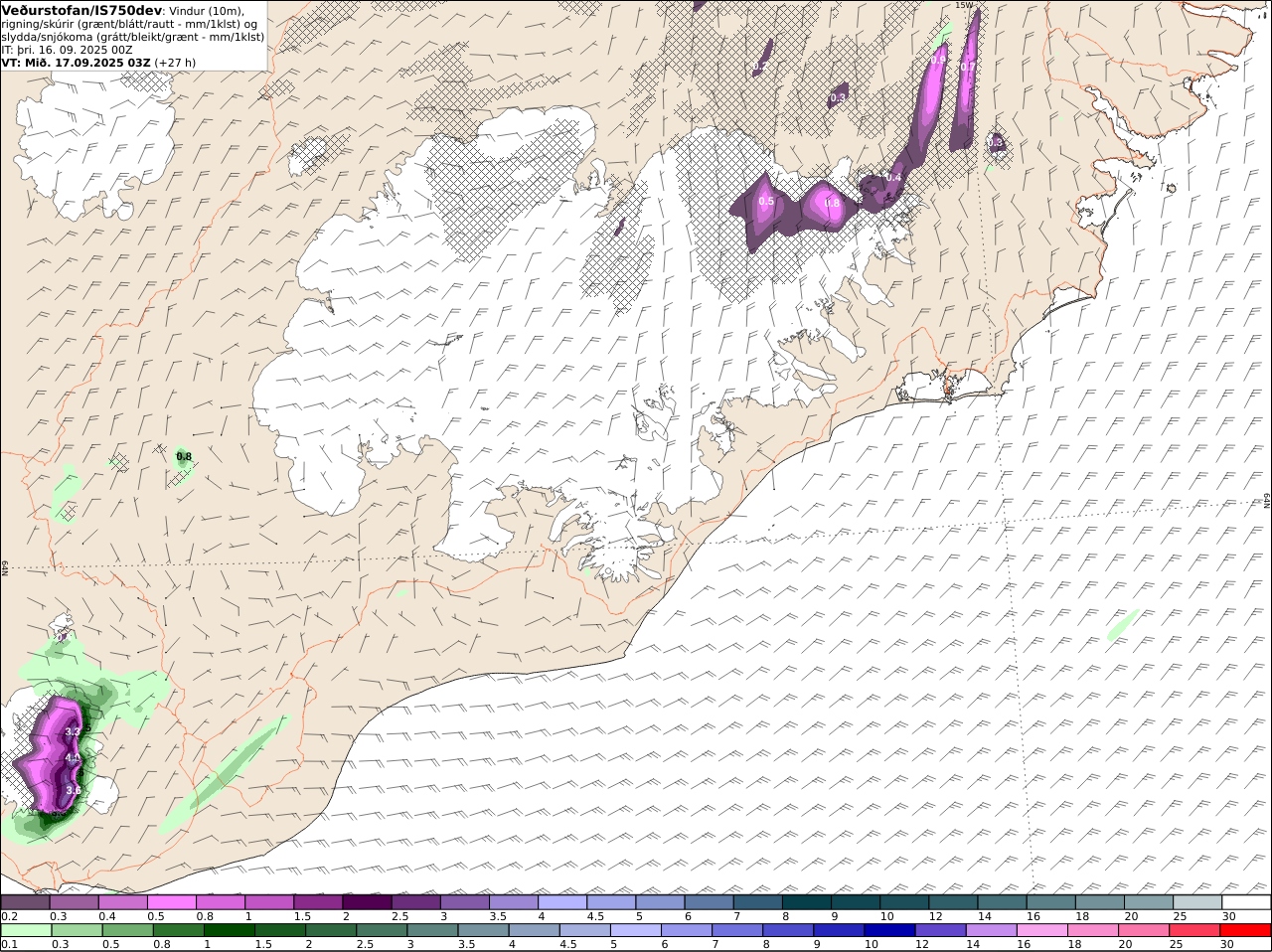Screen dimensions: 1272x952
Task: Pick the dark purple upper-scale swatch between 2 and 2.5
Action: (x=368, y=902)
